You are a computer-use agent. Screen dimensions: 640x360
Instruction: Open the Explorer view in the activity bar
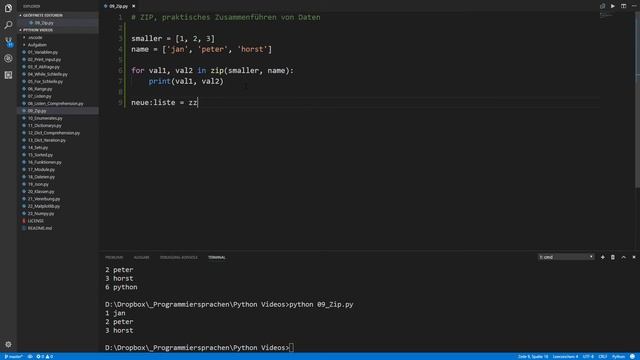point(8,8)
